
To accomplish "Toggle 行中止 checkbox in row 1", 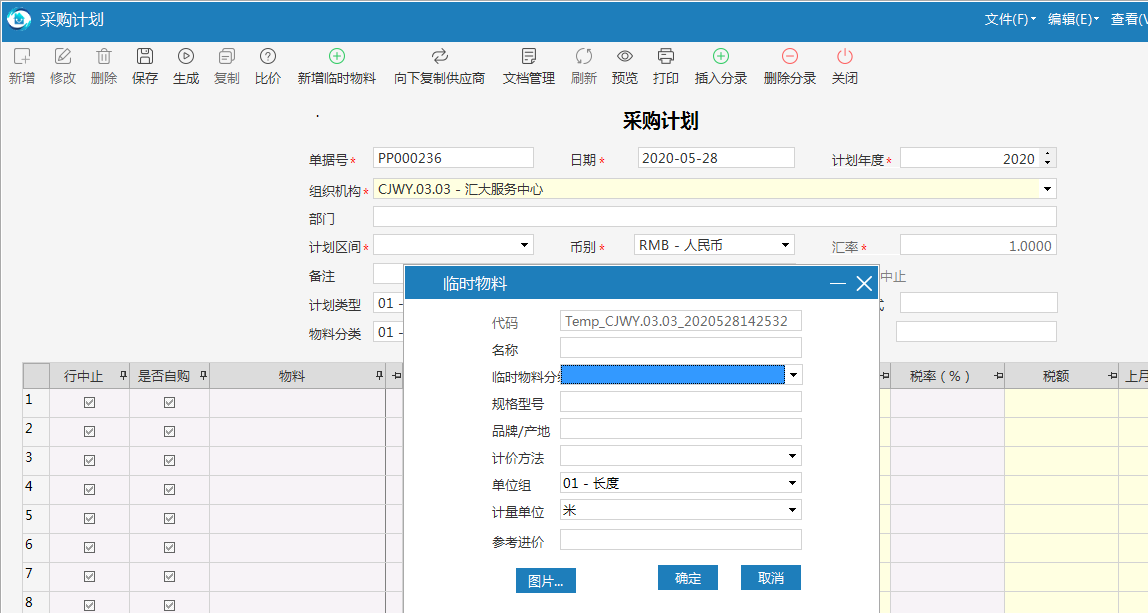I will pyautogui.click(x=89, y=402).
